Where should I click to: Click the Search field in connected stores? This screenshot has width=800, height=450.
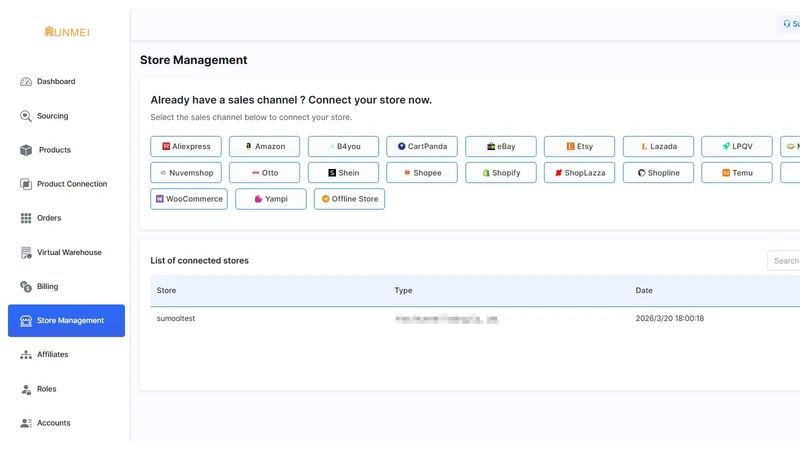[784, 261]
